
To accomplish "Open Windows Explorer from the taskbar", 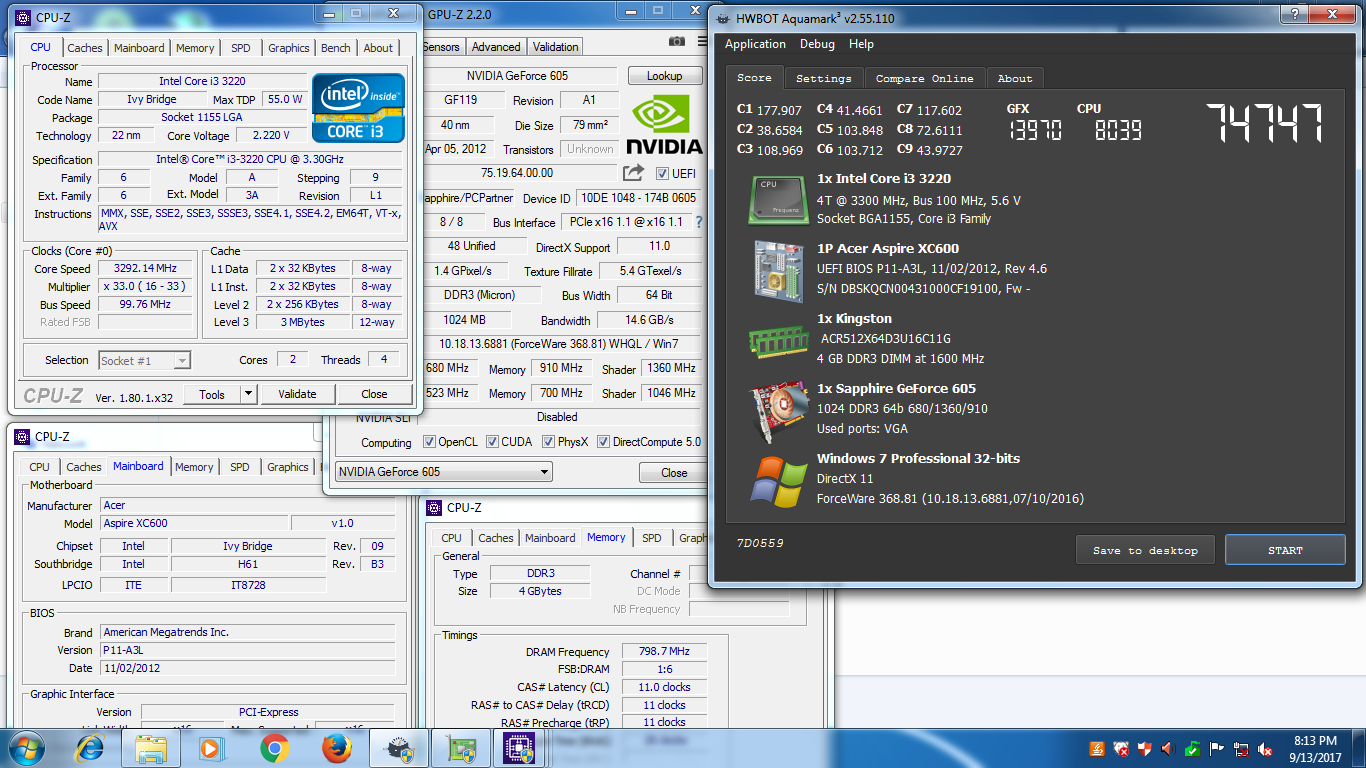I will [x=151, y=748].
